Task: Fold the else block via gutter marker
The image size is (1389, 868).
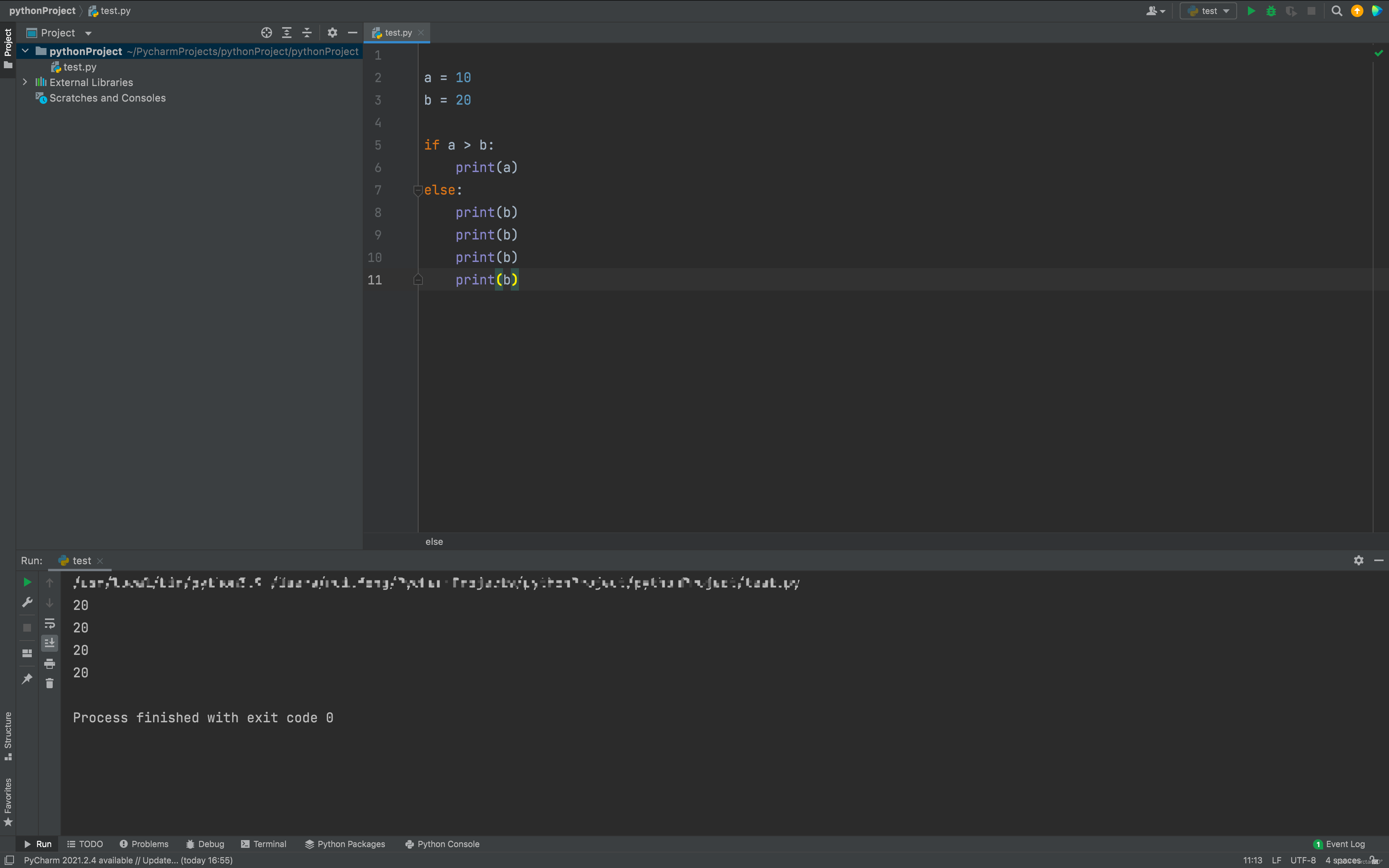Action: 418,190
